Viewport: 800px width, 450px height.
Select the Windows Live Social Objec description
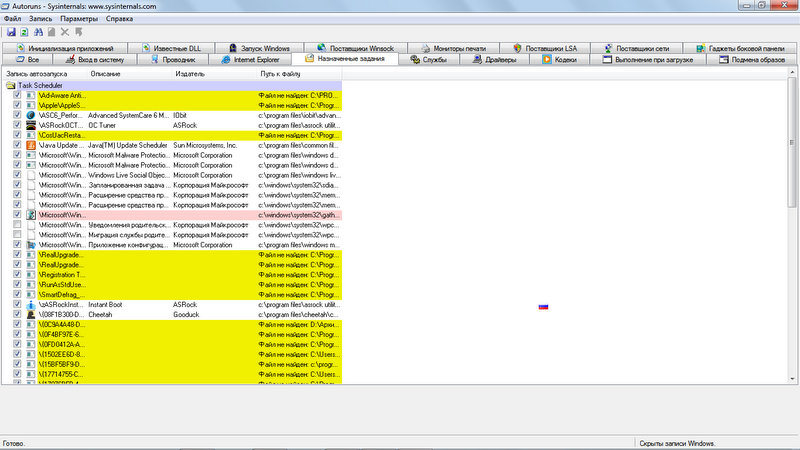(129, 175)
